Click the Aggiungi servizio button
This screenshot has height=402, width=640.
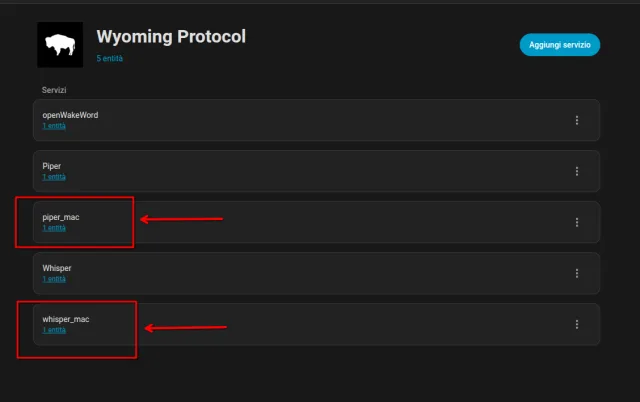559,44
